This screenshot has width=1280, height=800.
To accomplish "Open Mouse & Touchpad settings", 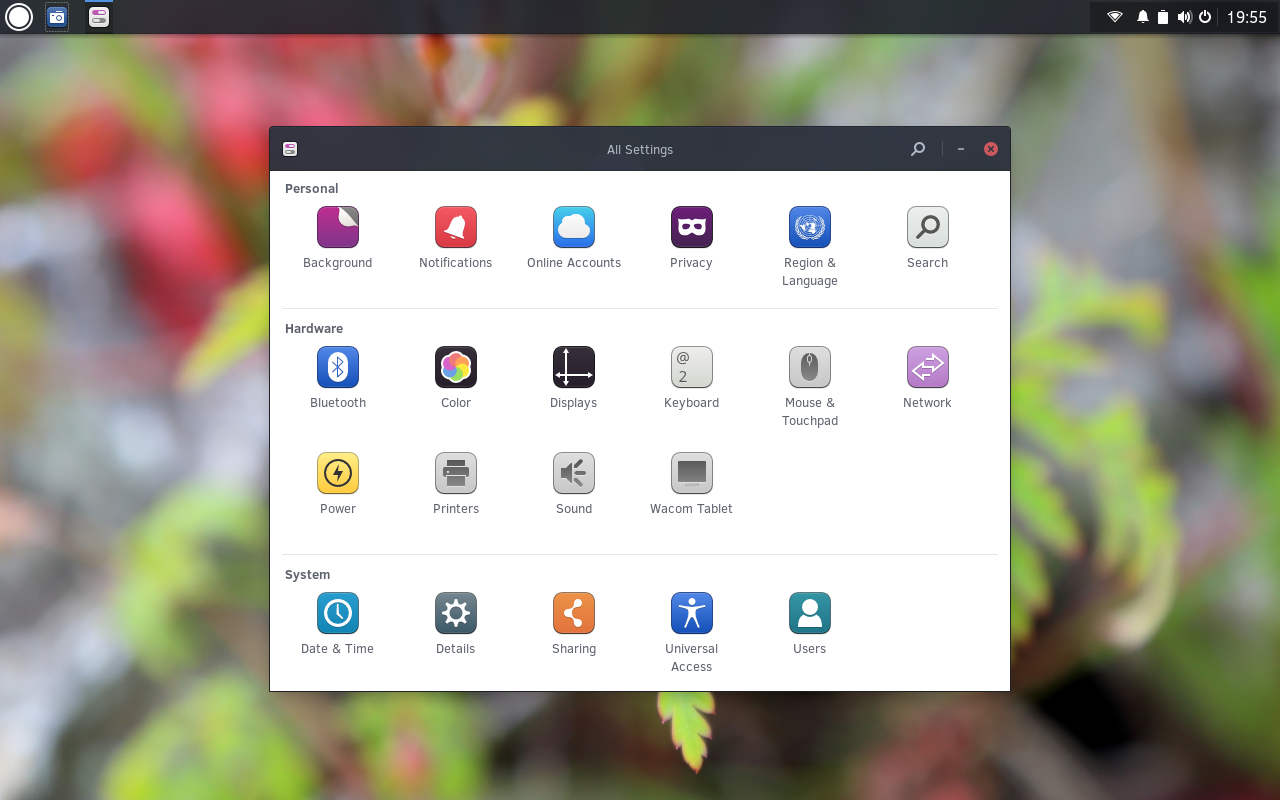I will (x=809, y=367).
